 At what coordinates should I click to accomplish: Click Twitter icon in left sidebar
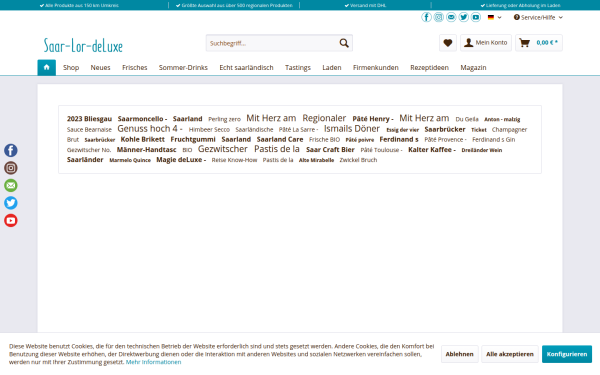[11, 203]
